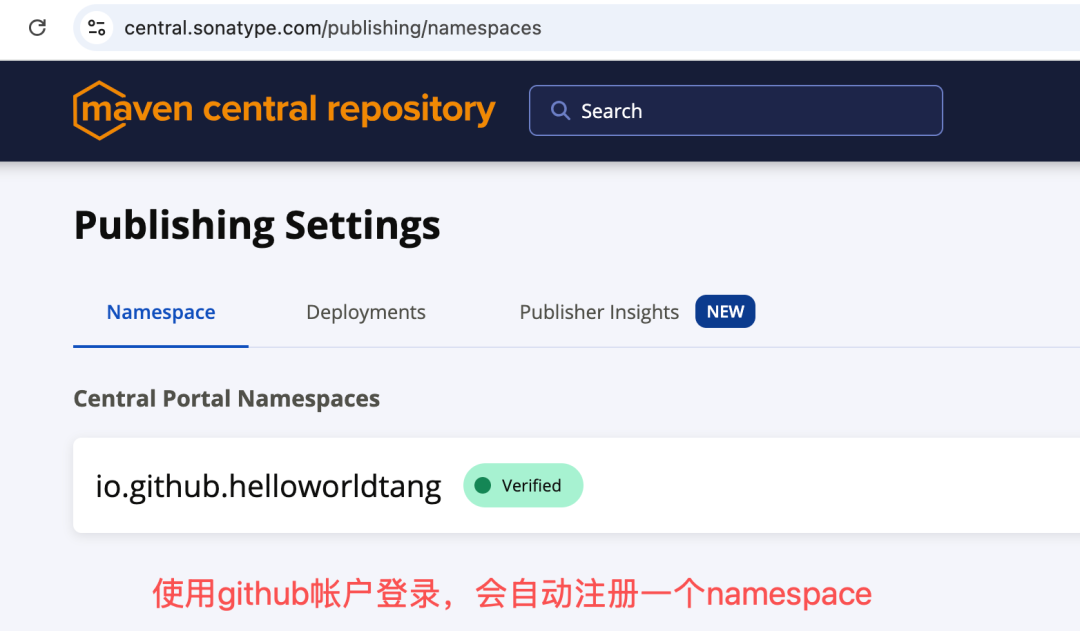This screenshot has height=631, width=1080.
Task: Click the Publishing Settings heading
Action: [257, 225]
